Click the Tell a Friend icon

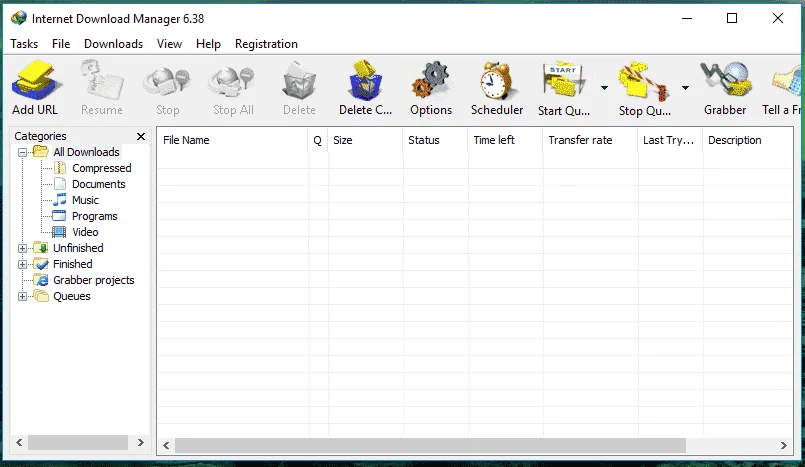(x=788, y=81)
